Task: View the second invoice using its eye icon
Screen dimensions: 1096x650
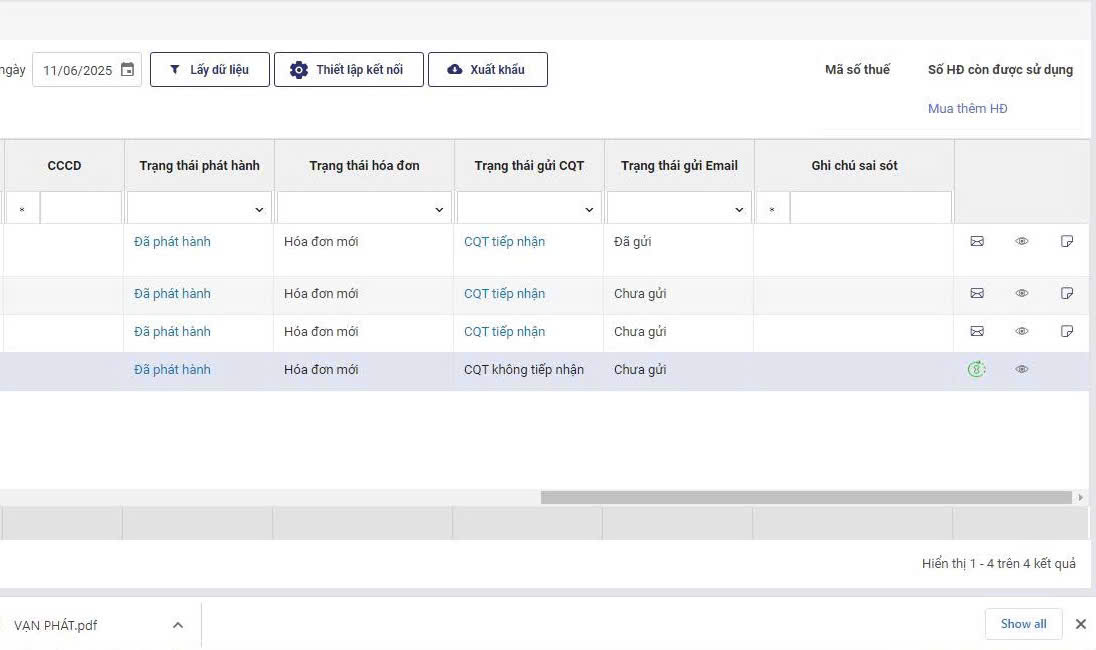Action: [1022, 293]
